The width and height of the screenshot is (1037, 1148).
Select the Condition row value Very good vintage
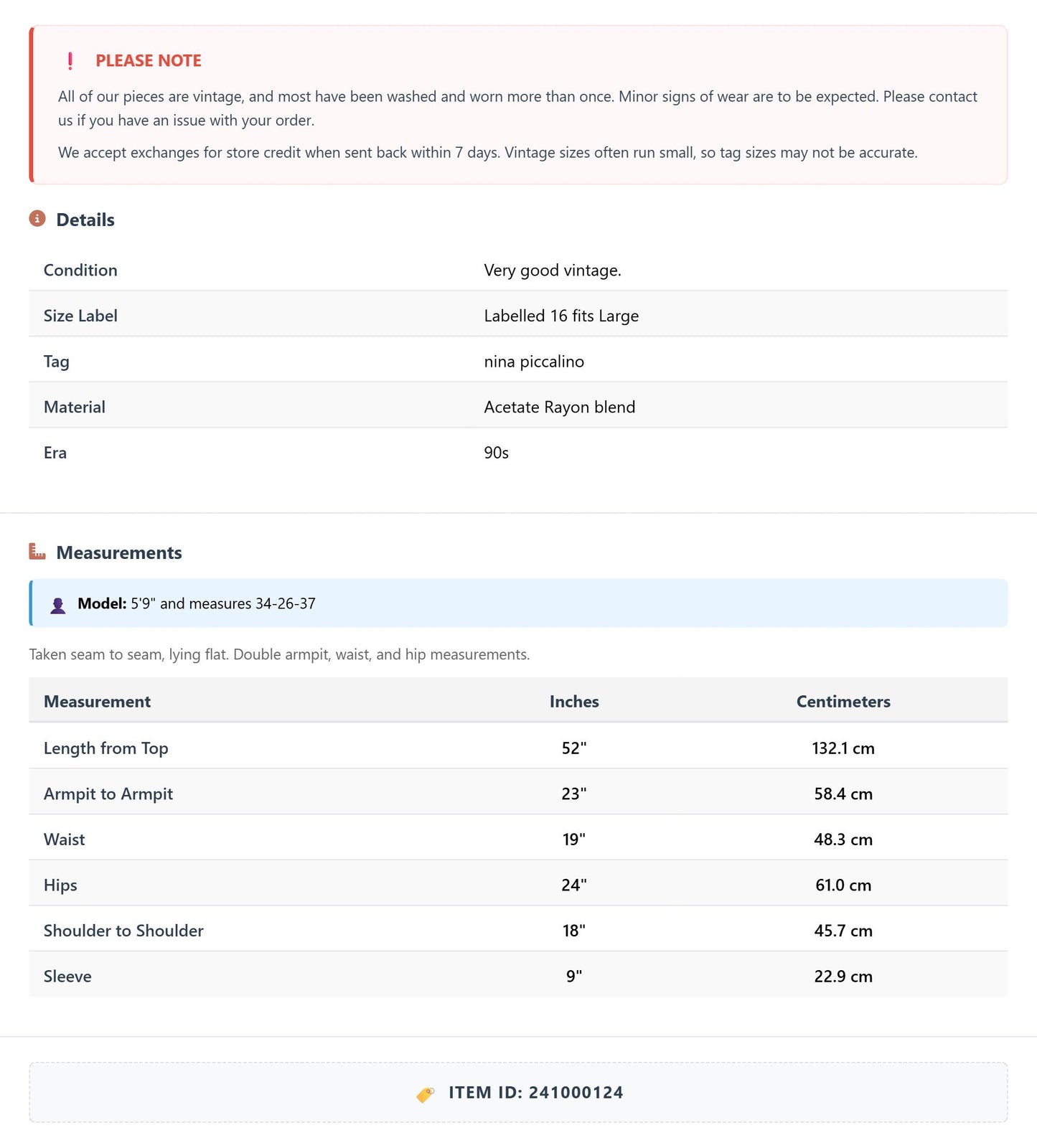point(553,270)
